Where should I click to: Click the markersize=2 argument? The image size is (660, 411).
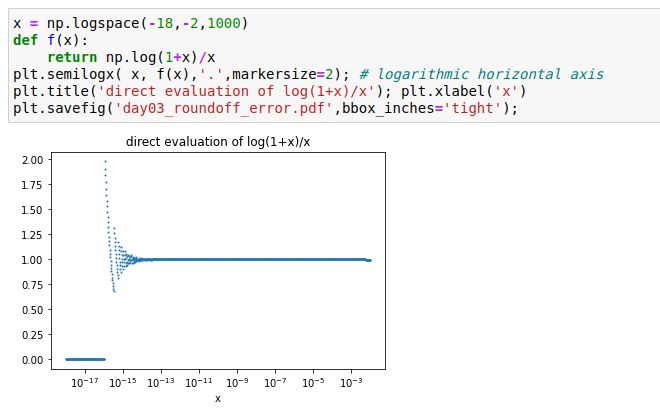tap(280, 74)
